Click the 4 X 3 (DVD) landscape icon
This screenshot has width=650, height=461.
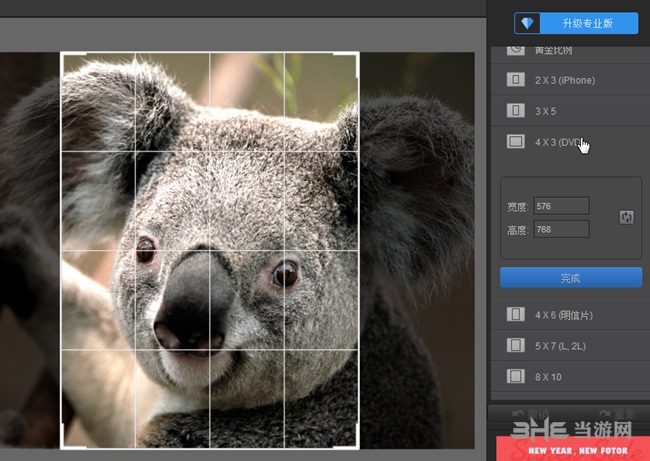(x=516, y=141)
